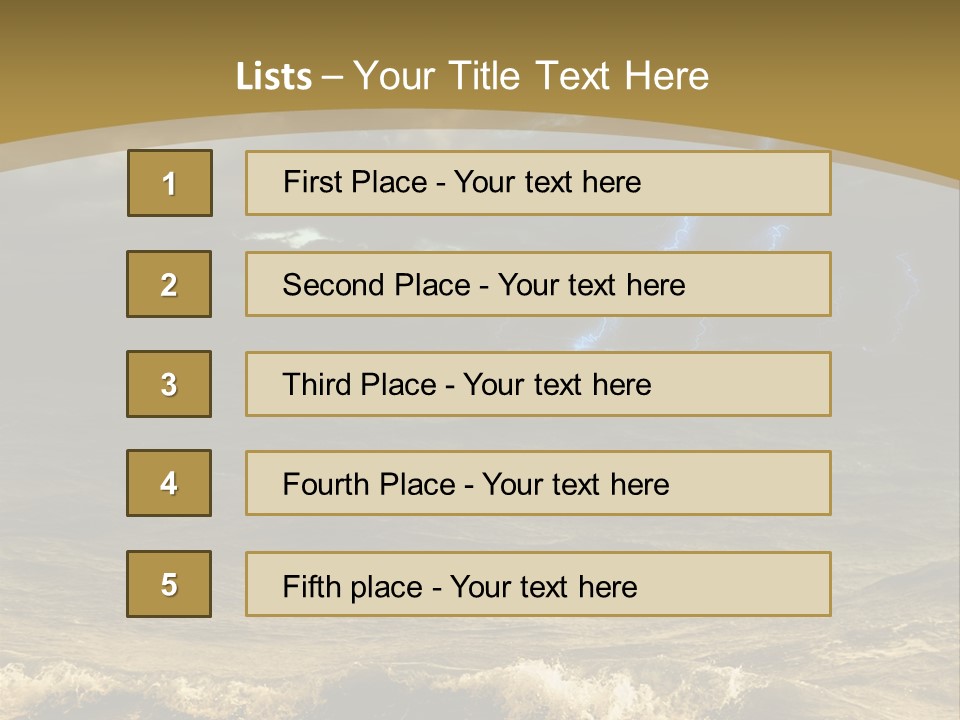Click the "Fifth place" text box

pyautogui.click(x=538, y=584)
